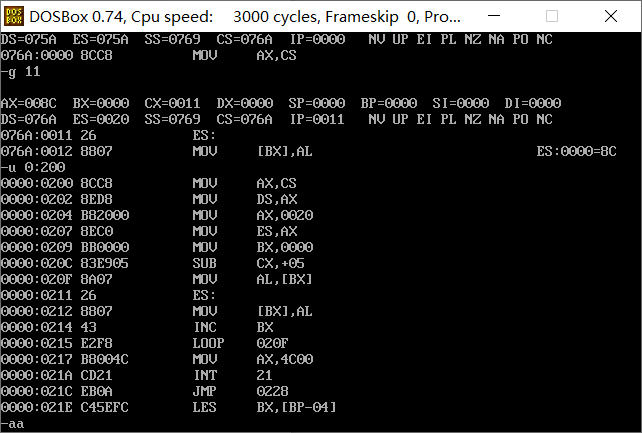Click the MOV ES,AX instruction at 0000:0207
This screenshot has height=433, width=642.
point(245,231)
